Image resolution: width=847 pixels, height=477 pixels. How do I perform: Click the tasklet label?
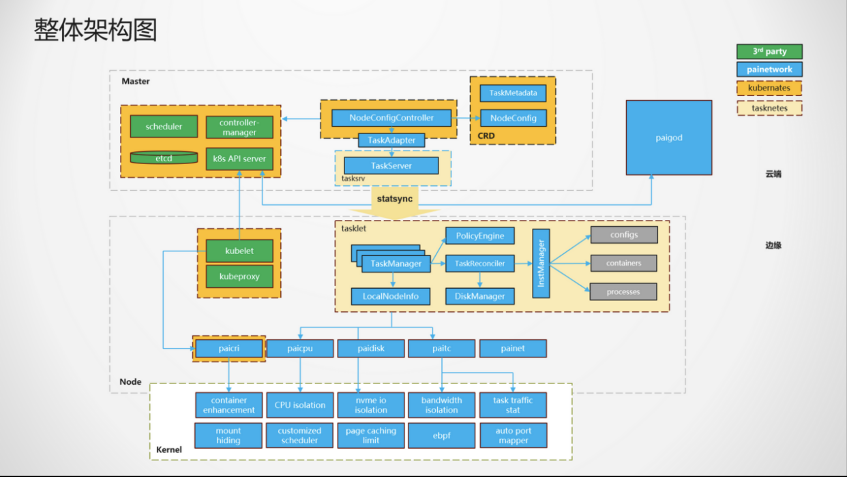point(353,229)
